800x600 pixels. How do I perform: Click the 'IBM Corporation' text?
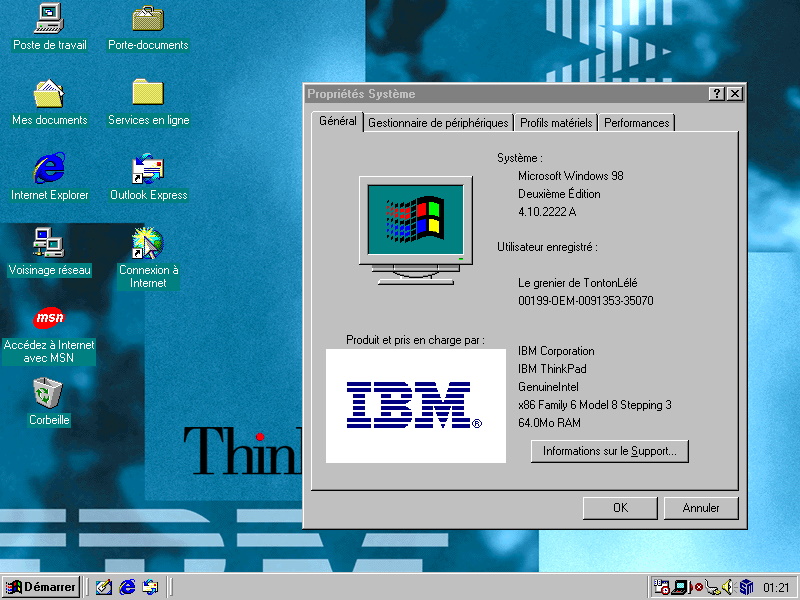pos(556,351)
